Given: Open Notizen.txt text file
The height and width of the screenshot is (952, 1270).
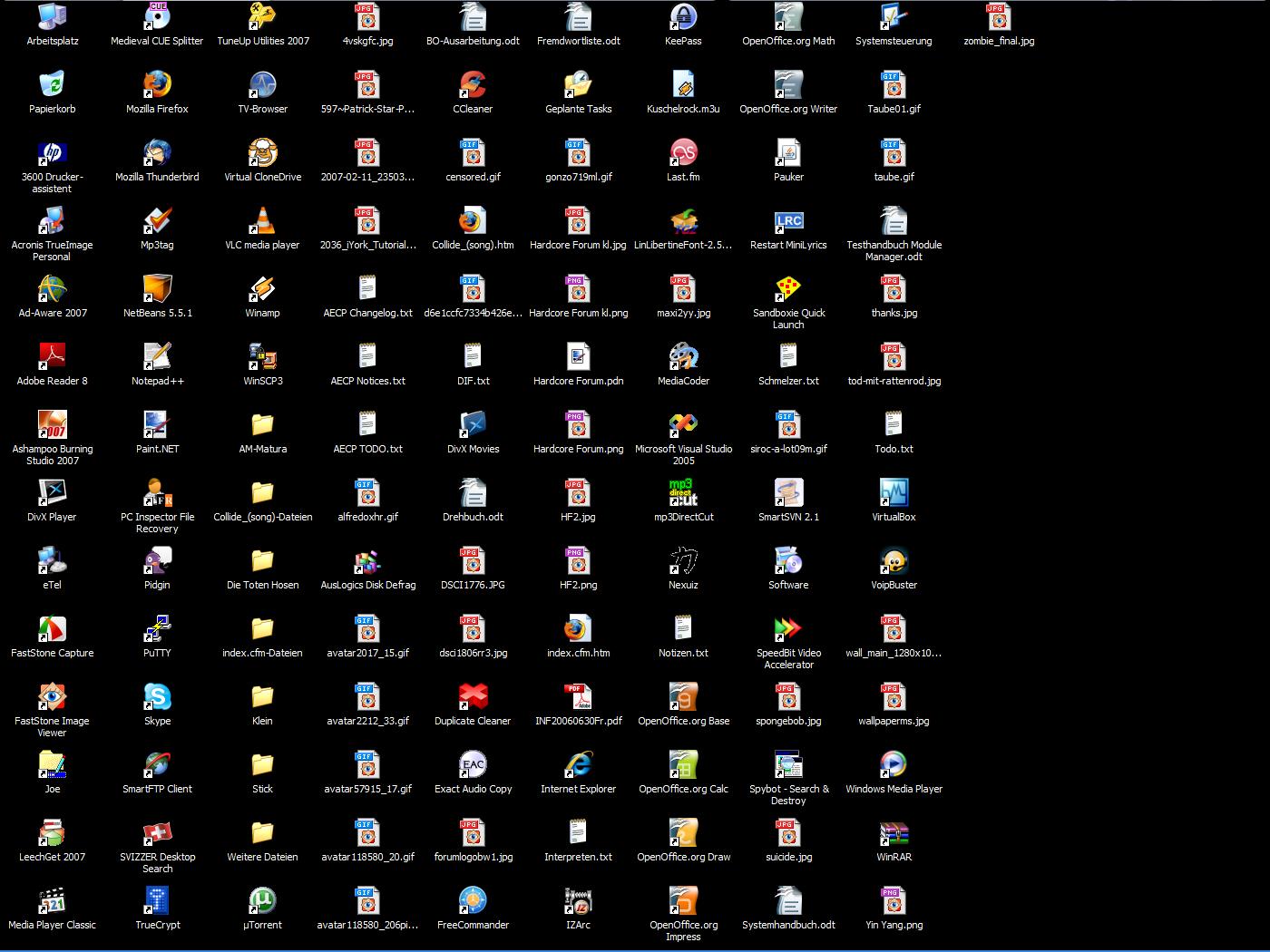Looking at the screenshot, I should point(684,628).
